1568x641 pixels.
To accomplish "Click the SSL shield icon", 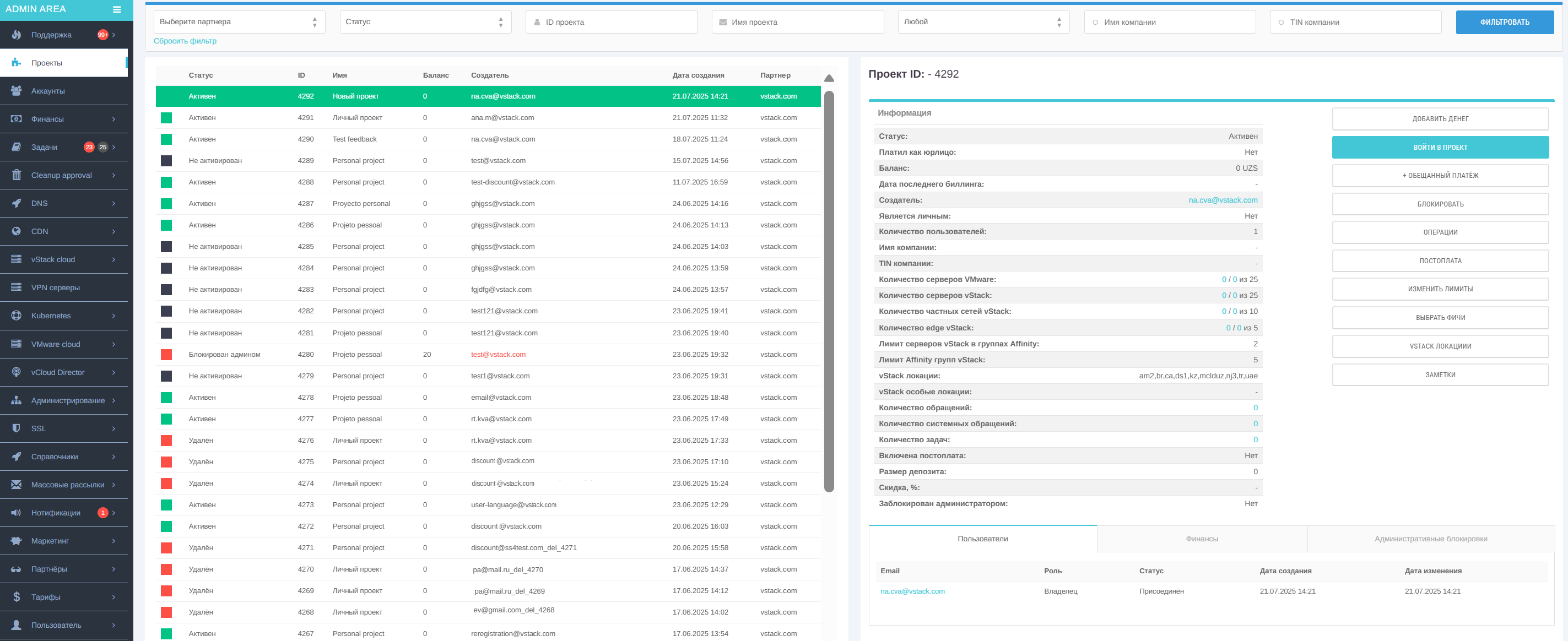I will [17, 428].
